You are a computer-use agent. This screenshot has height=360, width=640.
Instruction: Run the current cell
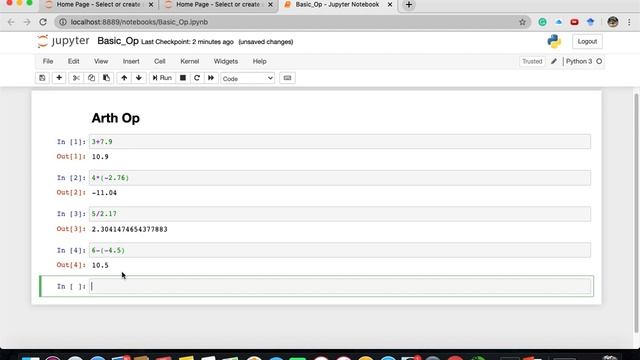[162, 78]
